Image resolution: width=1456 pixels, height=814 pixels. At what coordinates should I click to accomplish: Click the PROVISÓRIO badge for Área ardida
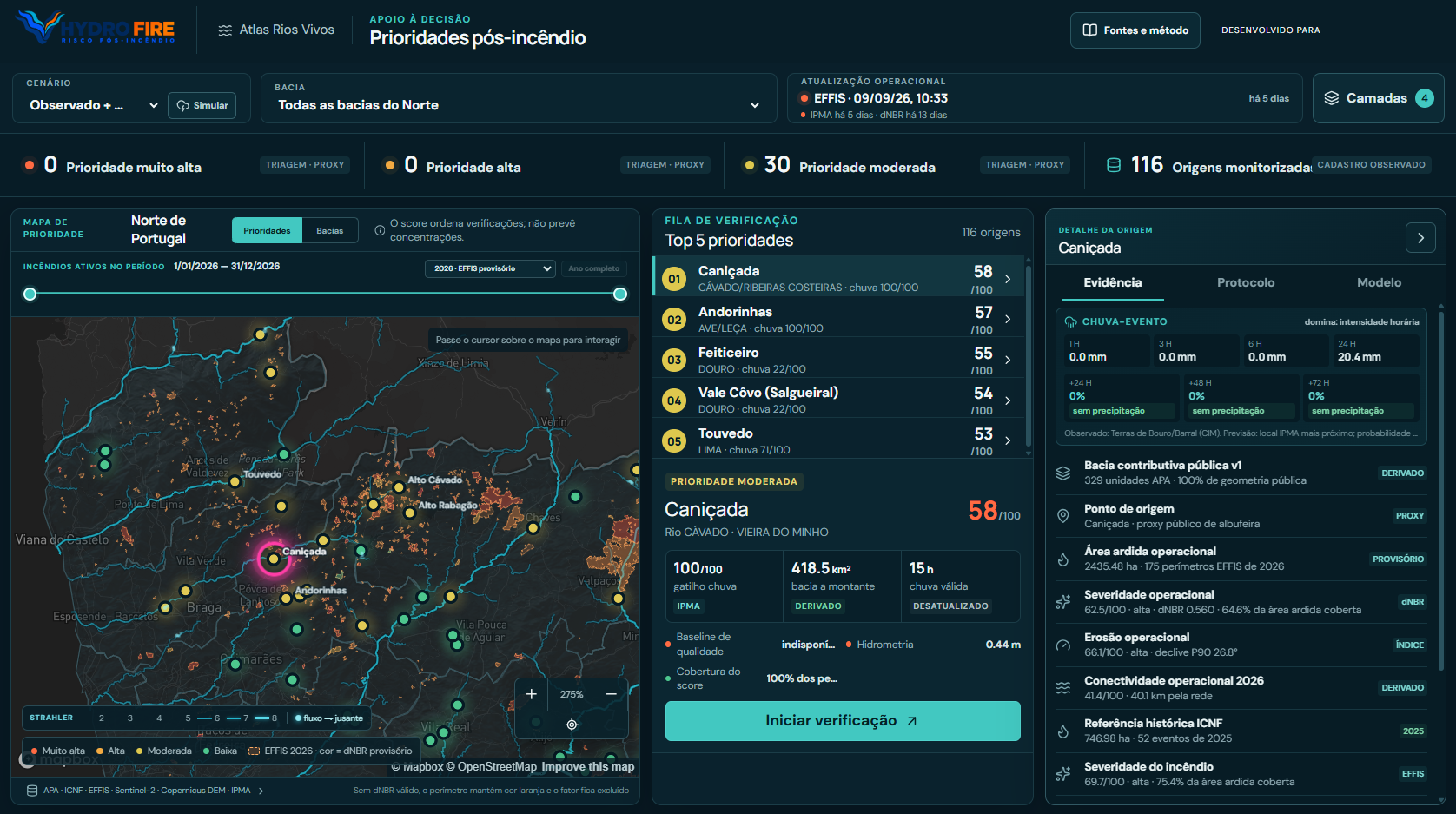coord(1398,559)
